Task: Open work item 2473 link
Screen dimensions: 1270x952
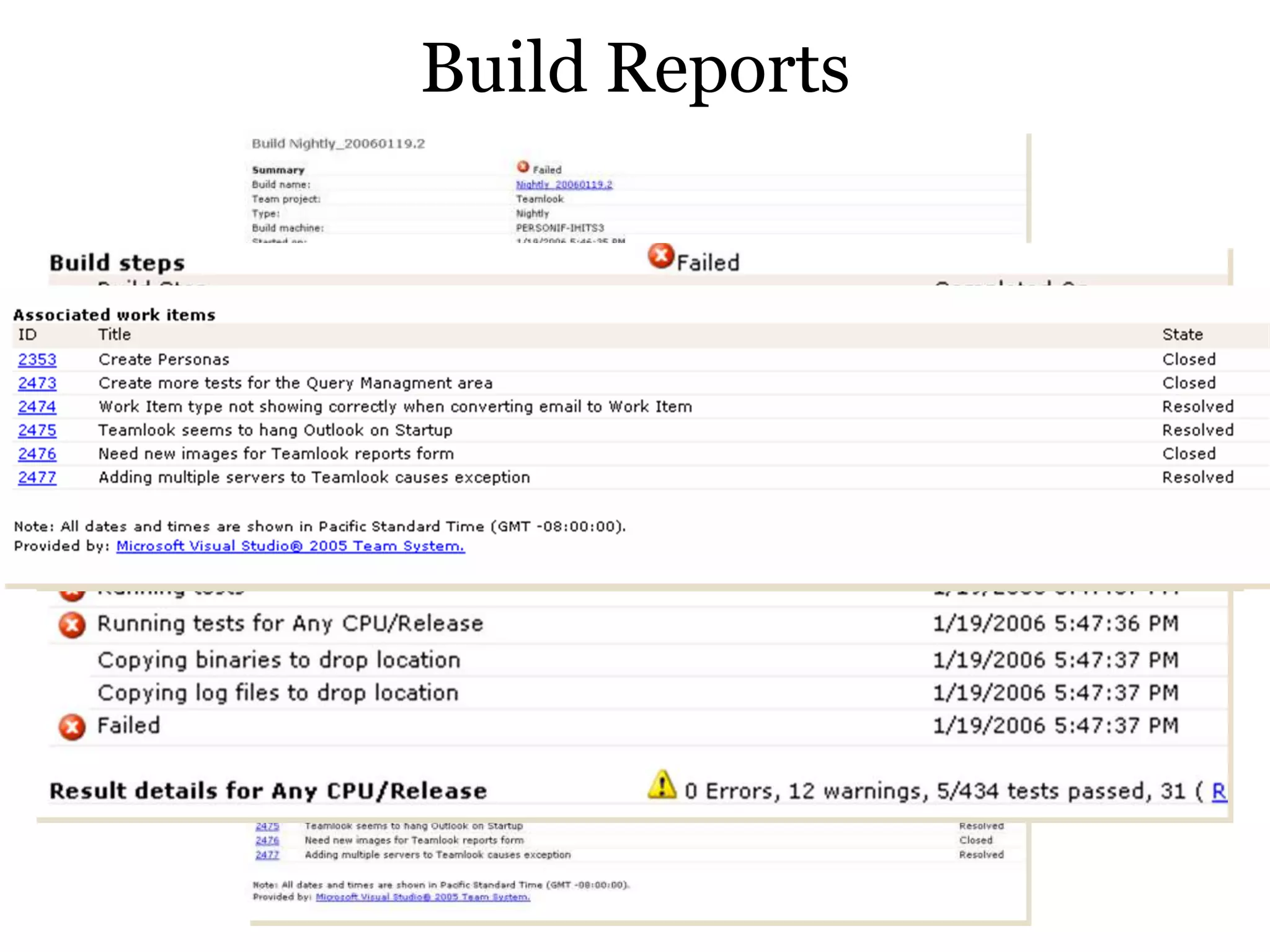Action: tap(37, 383)
